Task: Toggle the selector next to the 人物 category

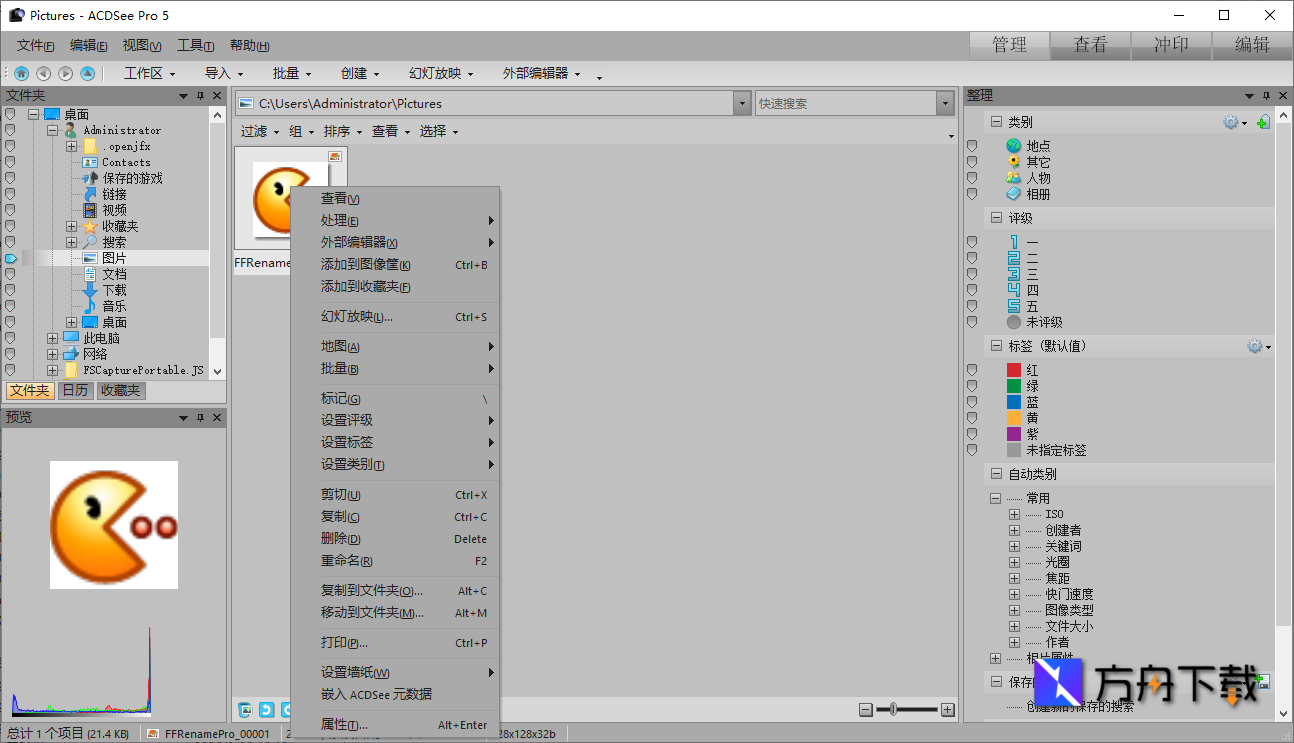Action: click(971, 177)
